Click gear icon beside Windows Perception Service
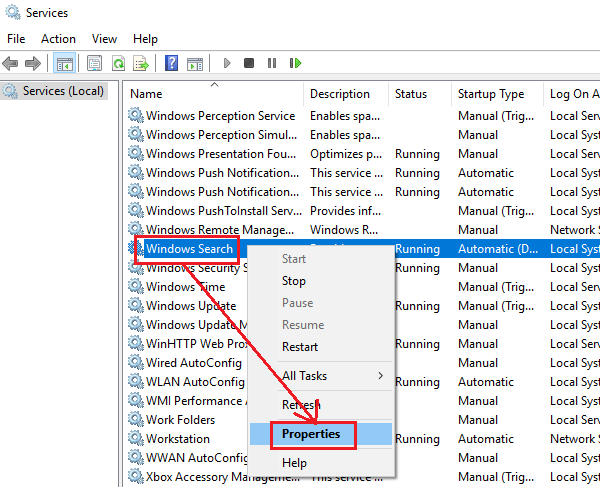This screenshot has height=487, width=600. click(x=135, y=115)
